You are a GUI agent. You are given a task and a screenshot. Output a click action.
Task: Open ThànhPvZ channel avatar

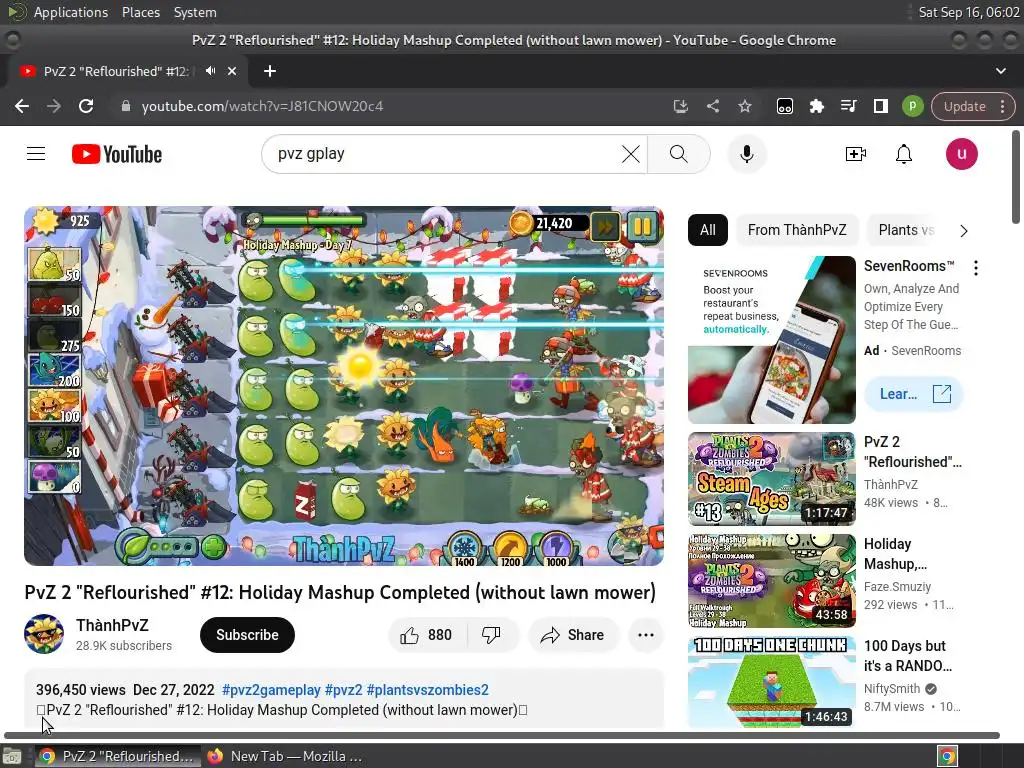(x=44, y=633)
